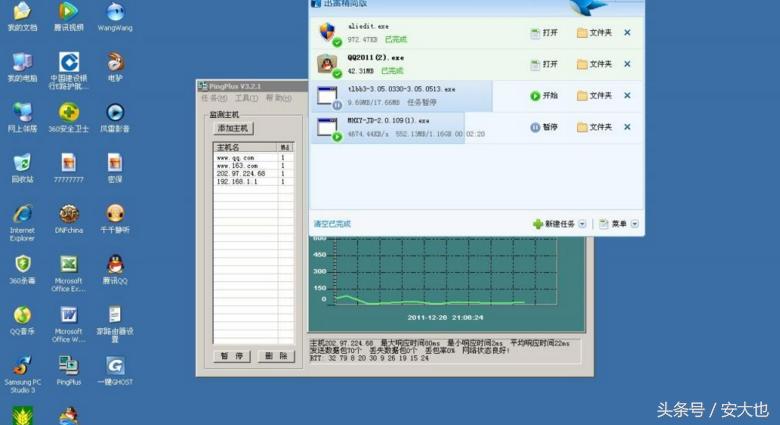This screenshot has height=425, width=780.
Task: Launch 360杀毒 desktop shortcut
Action: click(x=22, y=269)
